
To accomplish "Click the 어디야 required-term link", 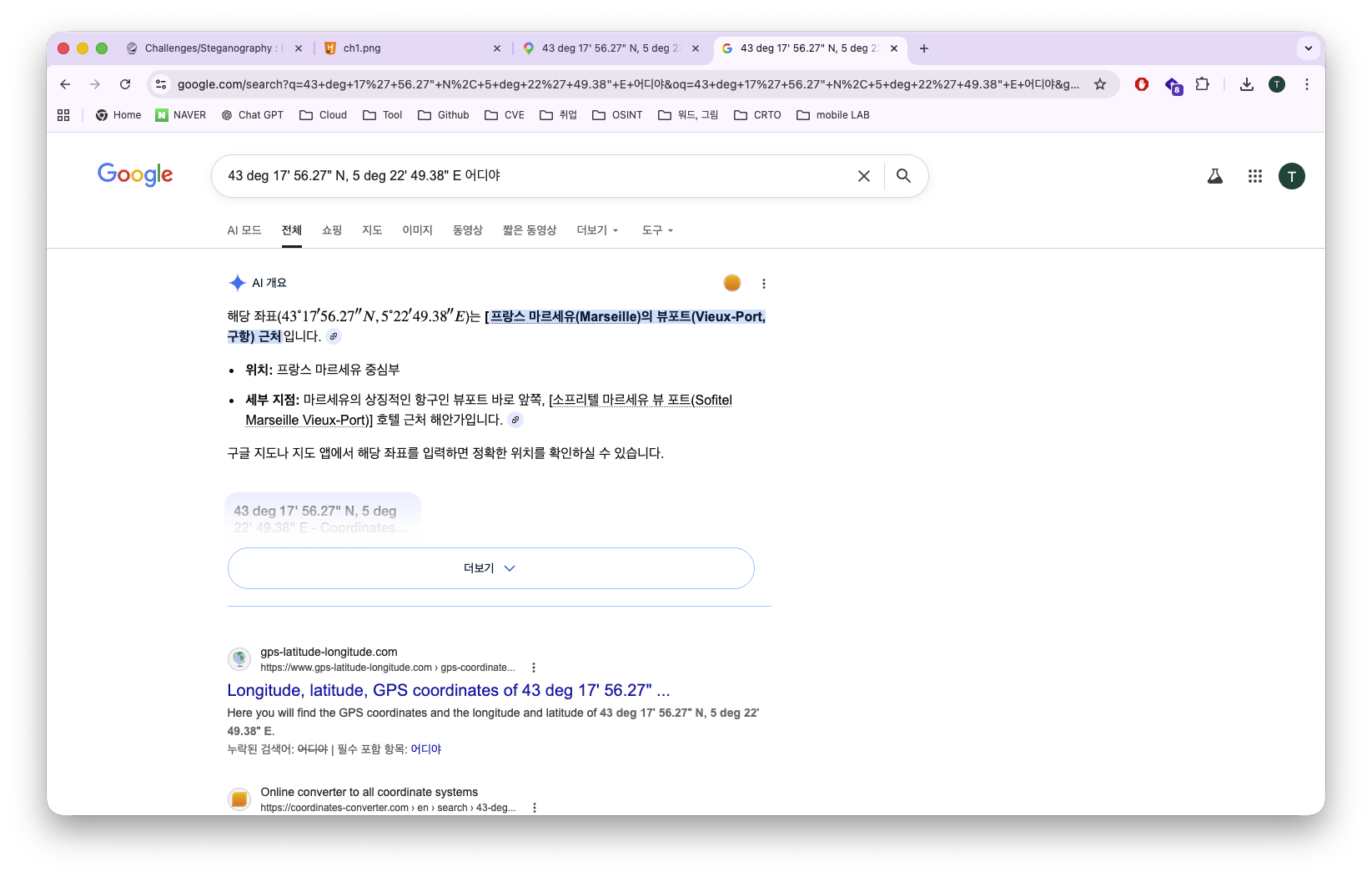I will click(426, 749).
